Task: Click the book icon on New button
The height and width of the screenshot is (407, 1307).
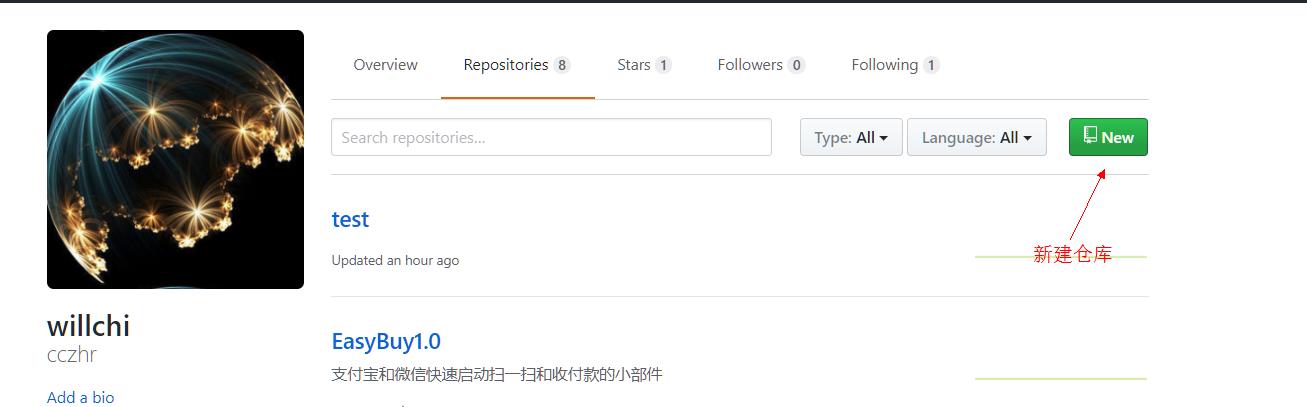Action: click(x=1090, y=136)
